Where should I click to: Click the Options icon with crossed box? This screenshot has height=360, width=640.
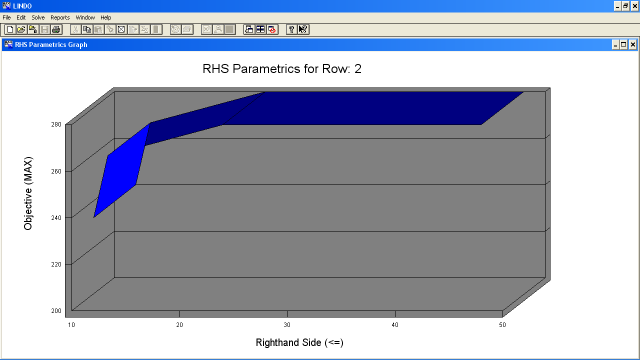pos(122,29)
